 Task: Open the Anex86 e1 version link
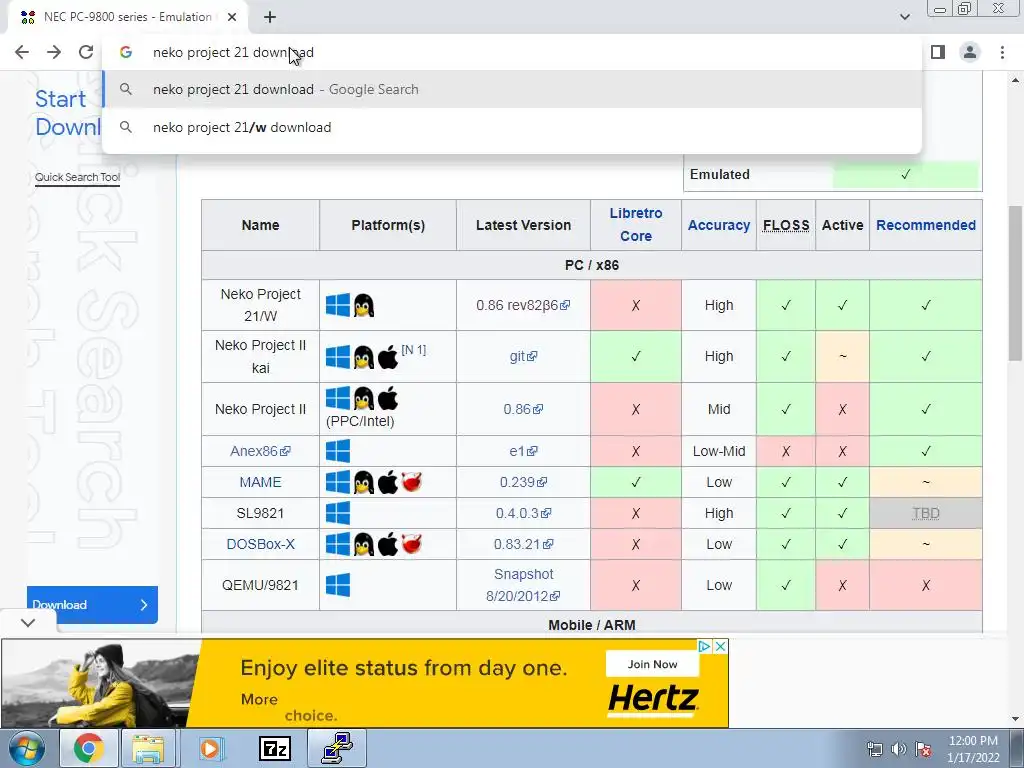pos(522,451)
